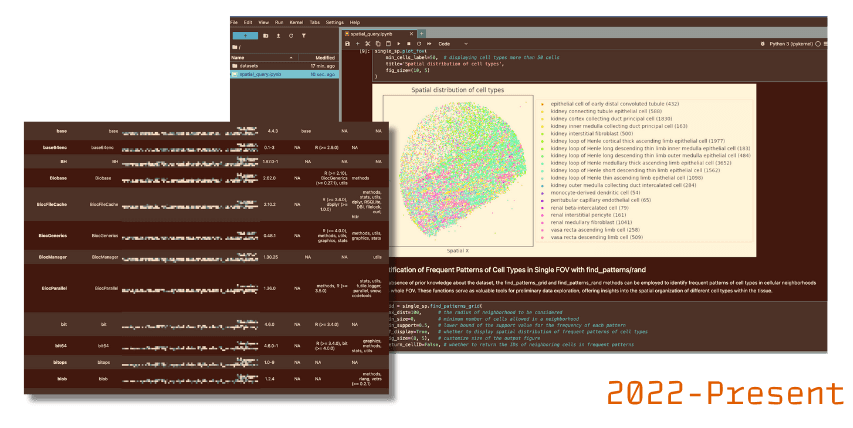Screen dimensions: 853x428
Task: Click legend entry 'peritubular capillary endothelial cell (65)'
Action: pyautogui.click(x=601, y=200)
